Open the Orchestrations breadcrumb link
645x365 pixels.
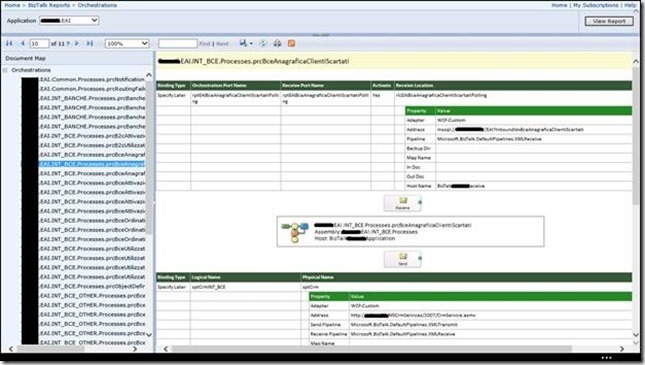[x=97, y=5]
